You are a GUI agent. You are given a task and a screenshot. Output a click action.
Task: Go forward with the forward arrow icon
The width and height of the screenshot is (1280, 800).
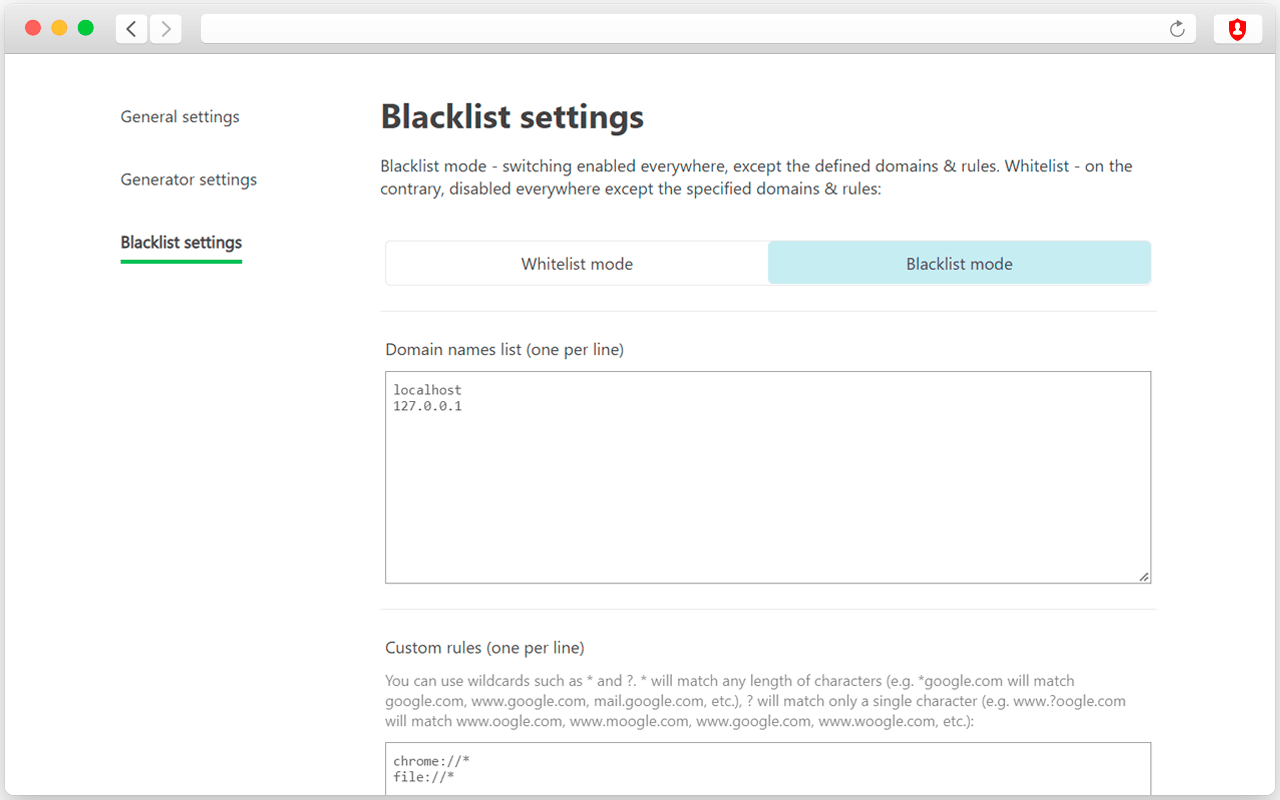click(166, 28)
